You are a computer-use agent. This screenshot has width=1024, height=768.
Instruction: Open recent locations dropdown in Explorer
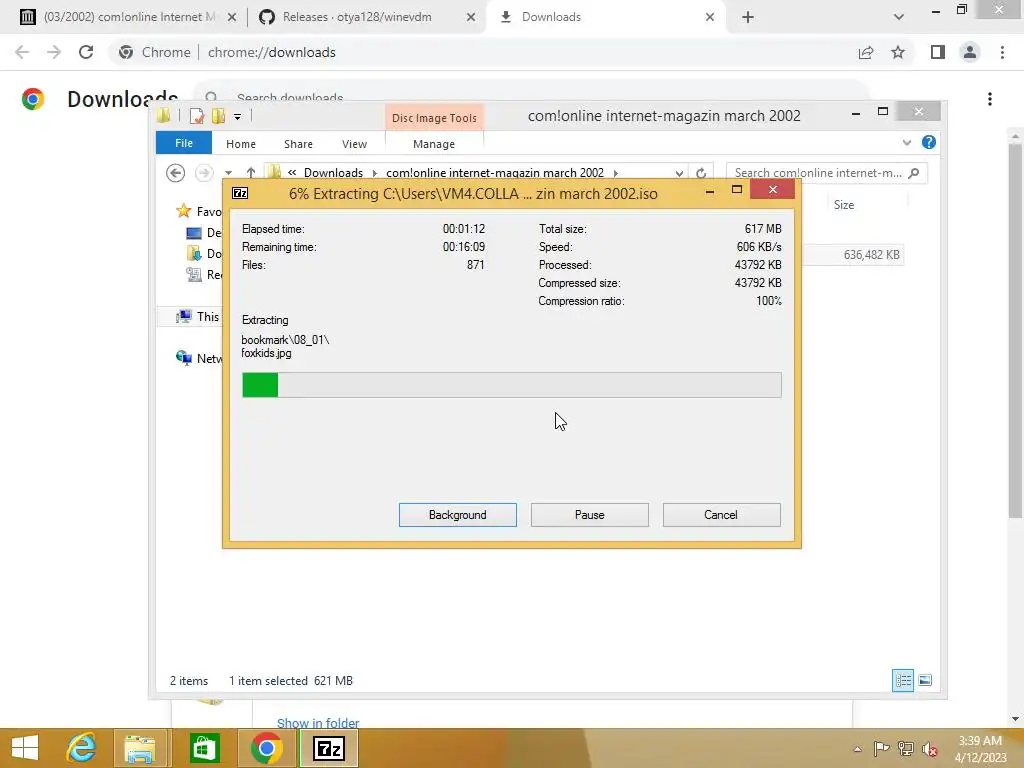coord(229,173)
